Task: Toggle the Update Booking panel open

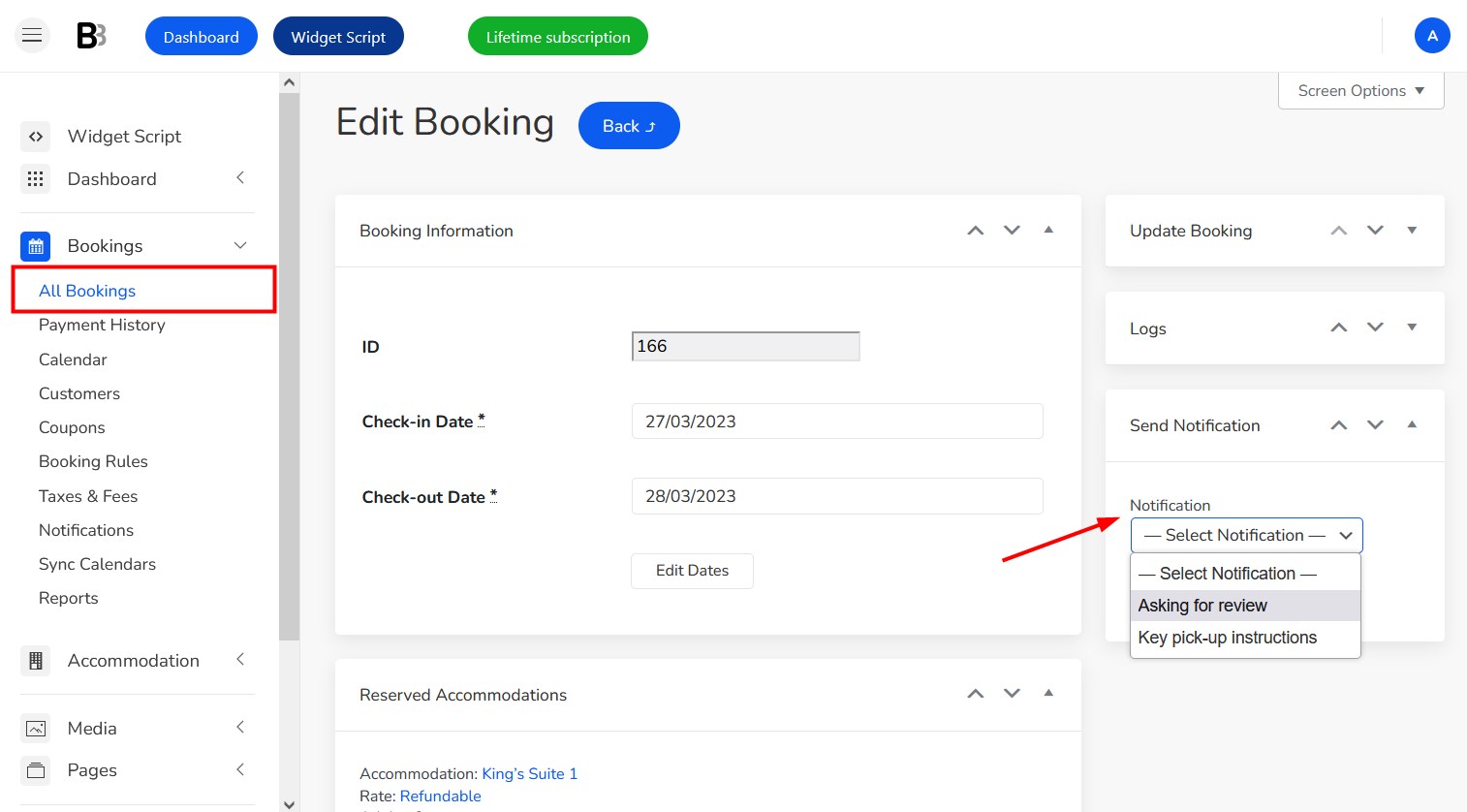Action: click(1412, 231)
